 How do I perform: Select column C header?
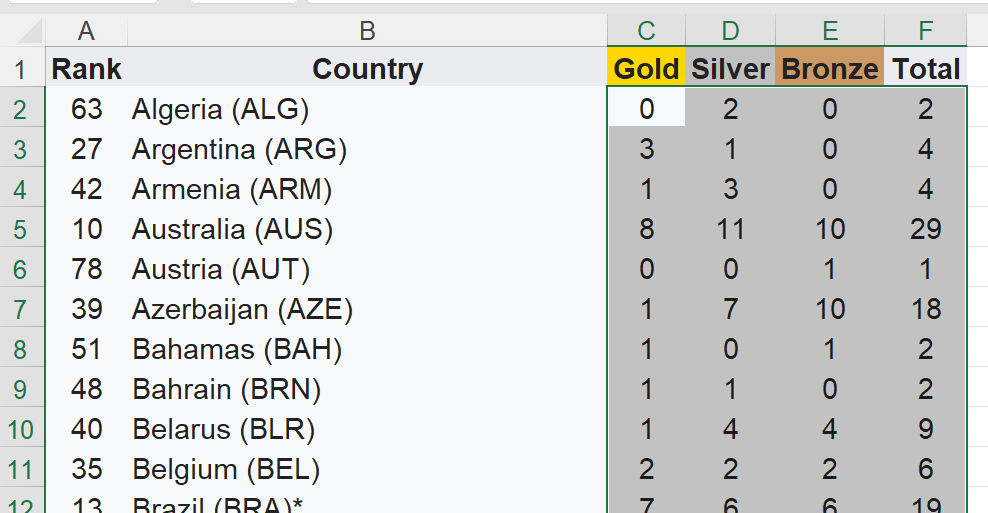[646, 30]
